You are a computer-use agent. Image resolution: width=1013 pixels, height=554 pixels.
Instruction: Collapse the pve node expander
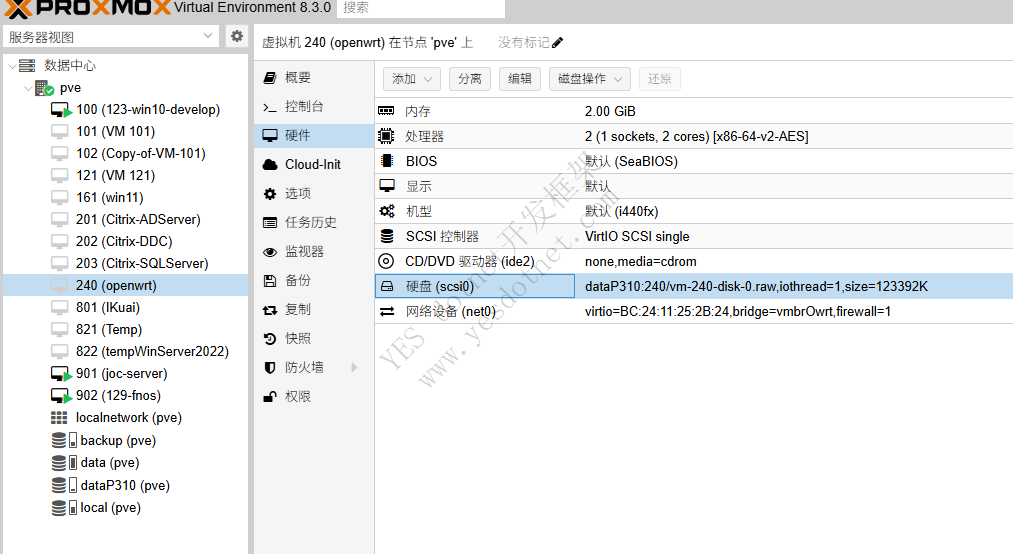28,88
